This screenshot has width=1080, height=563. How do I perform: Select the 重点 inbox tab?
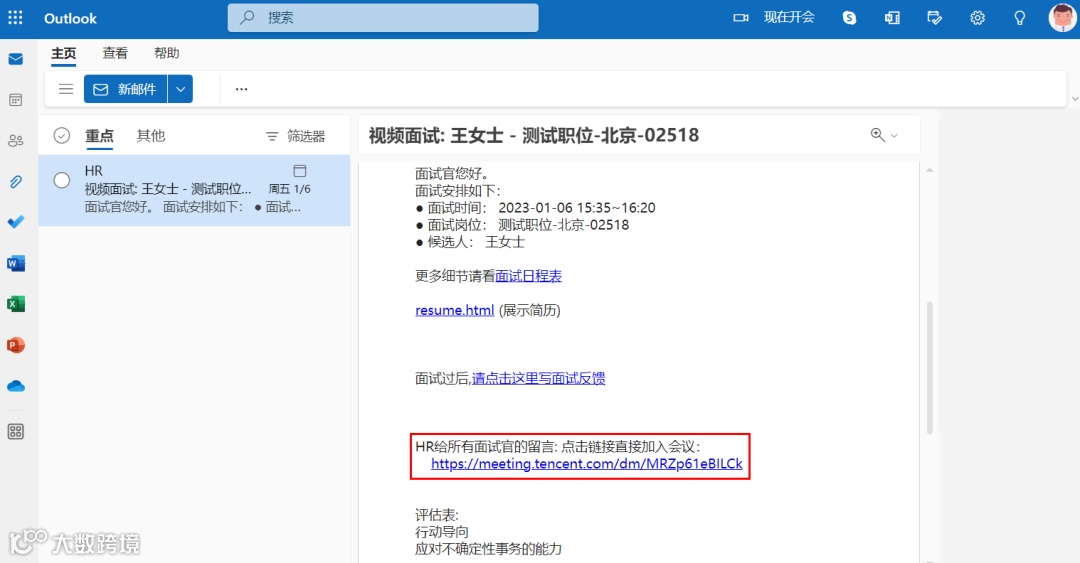[x=99, y=136]
